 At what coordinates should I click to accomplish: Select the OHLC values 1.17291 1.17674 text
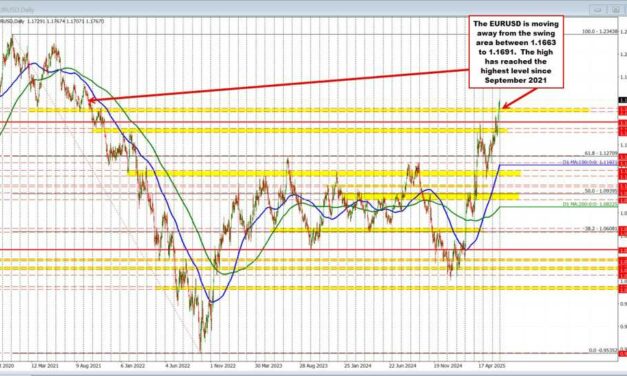coord(46,21)
